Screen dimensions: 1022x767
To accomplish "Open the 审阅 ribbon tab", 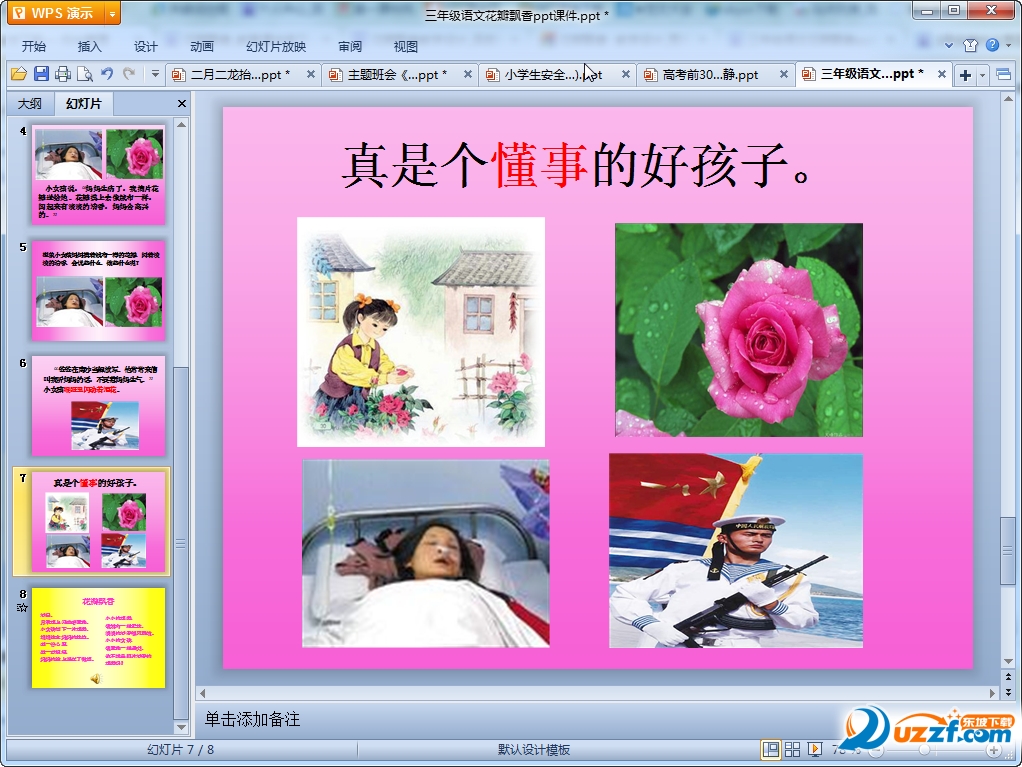I will (x=350, y=46).
